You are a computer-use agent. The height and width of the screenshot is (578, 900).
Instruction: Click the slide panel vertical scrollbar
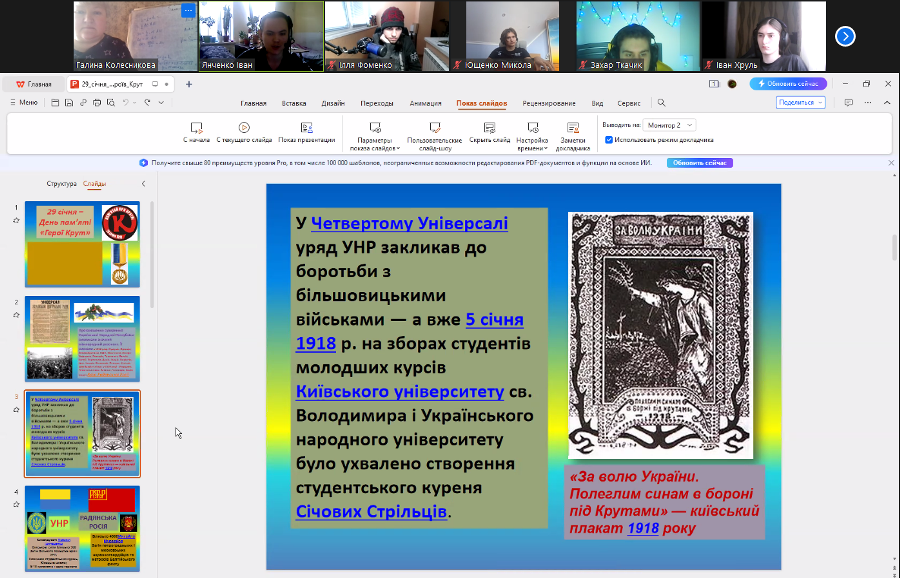(x=152, y=254)
